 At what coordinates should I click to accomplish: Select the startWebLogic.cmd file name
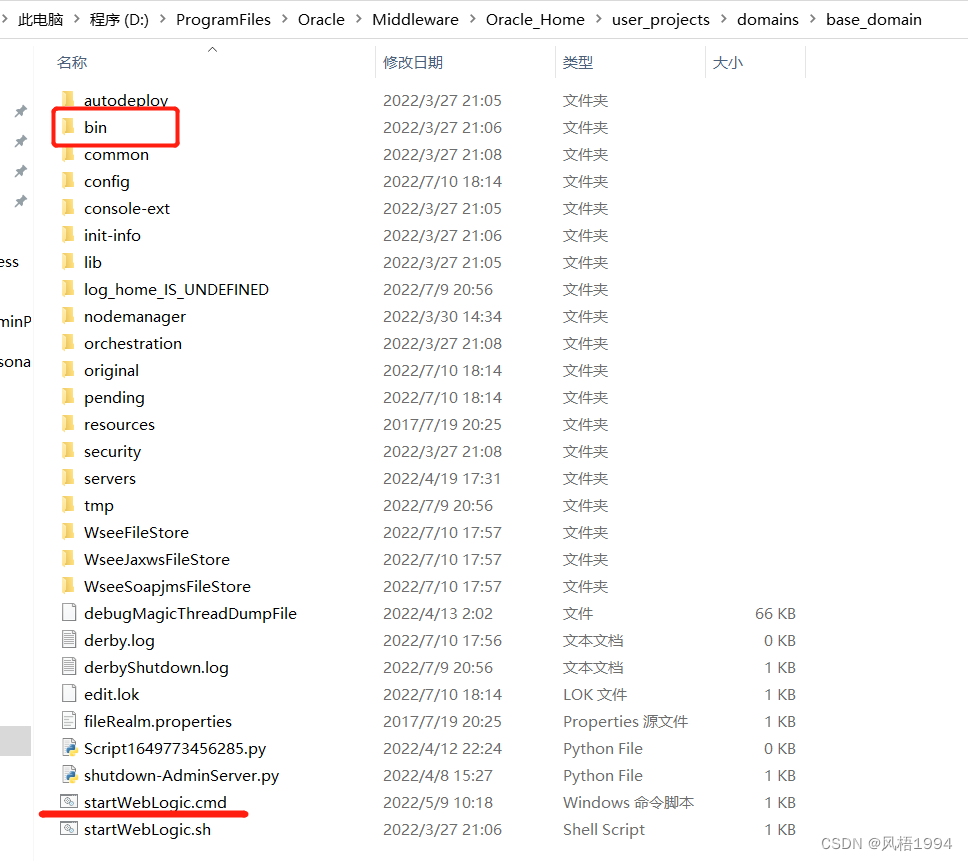pos(155,802)
